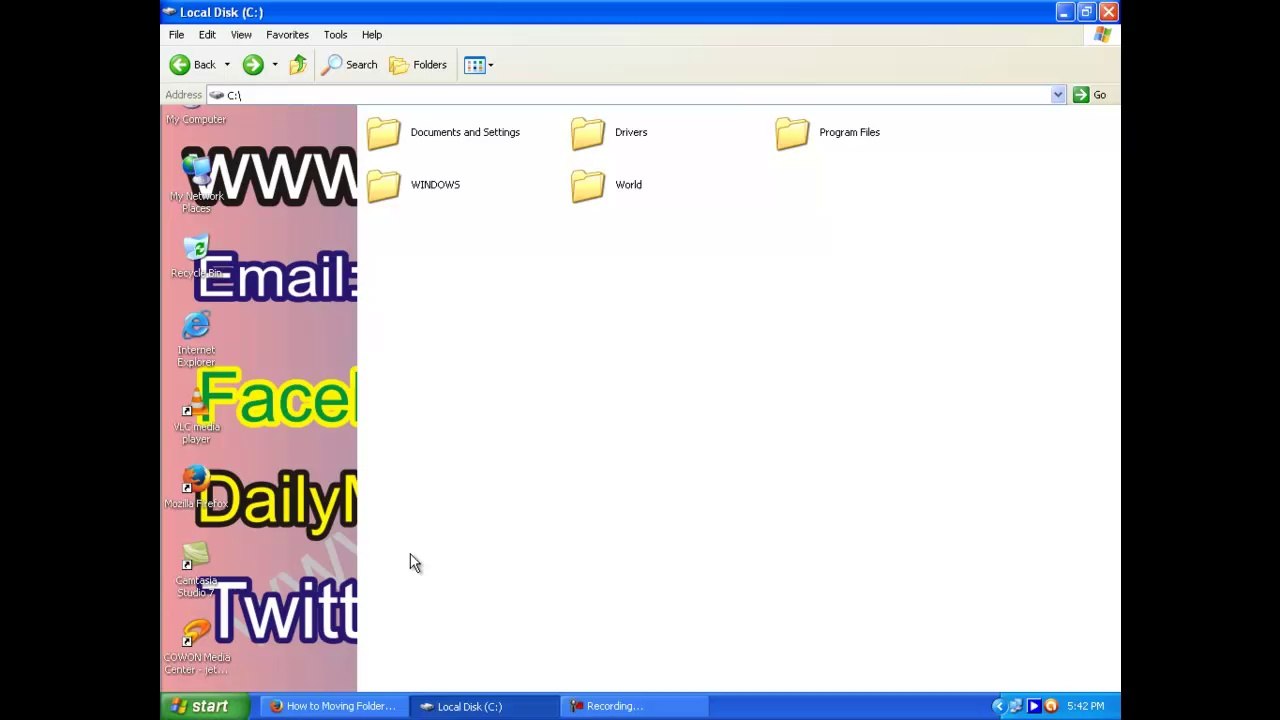The width and height of the screenshot is (1280, 720).
Task: Click the Program Files label
Action: point(849,132)
